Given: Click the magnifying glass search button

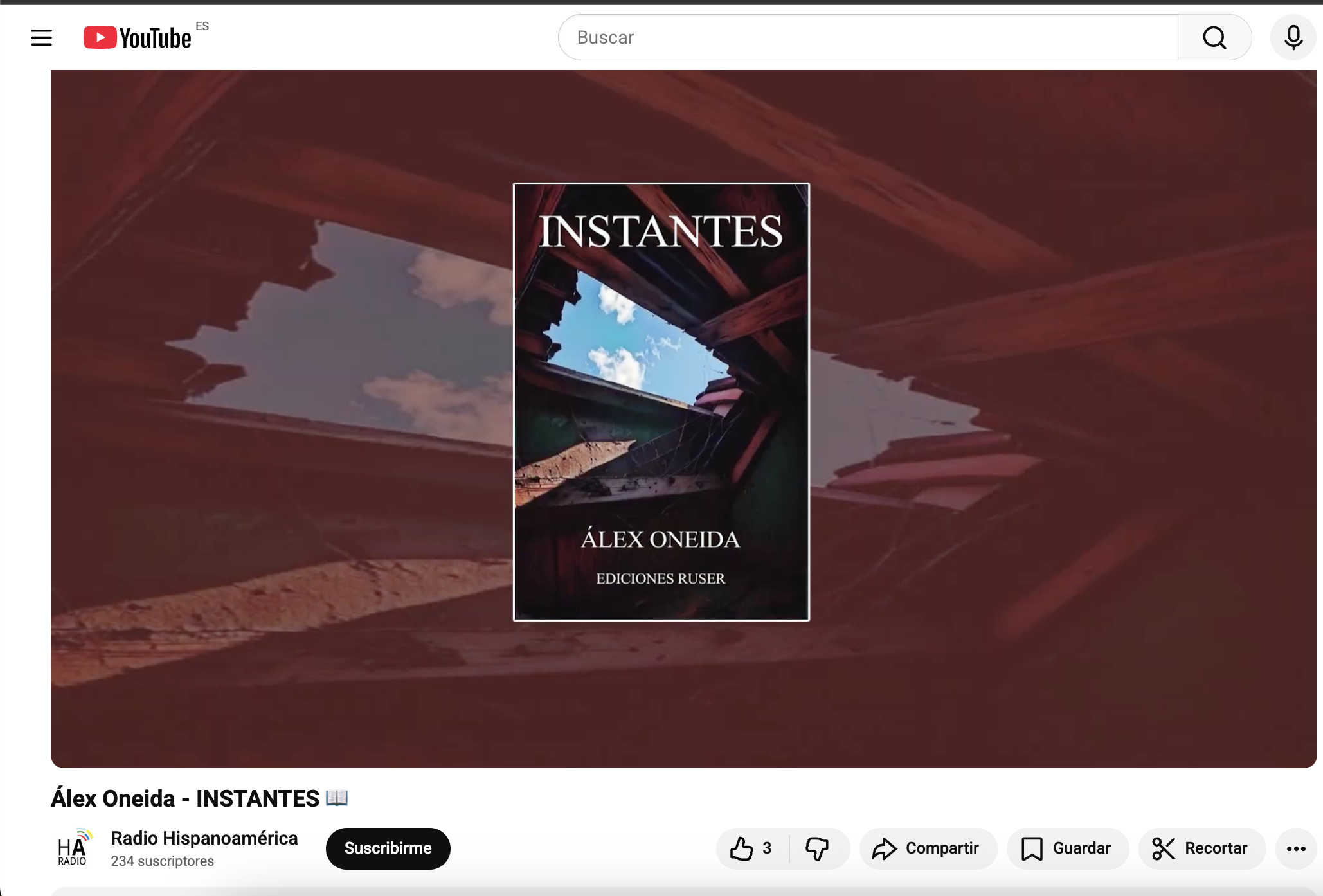Looking at the screenshot, I should coord(1214,37).
